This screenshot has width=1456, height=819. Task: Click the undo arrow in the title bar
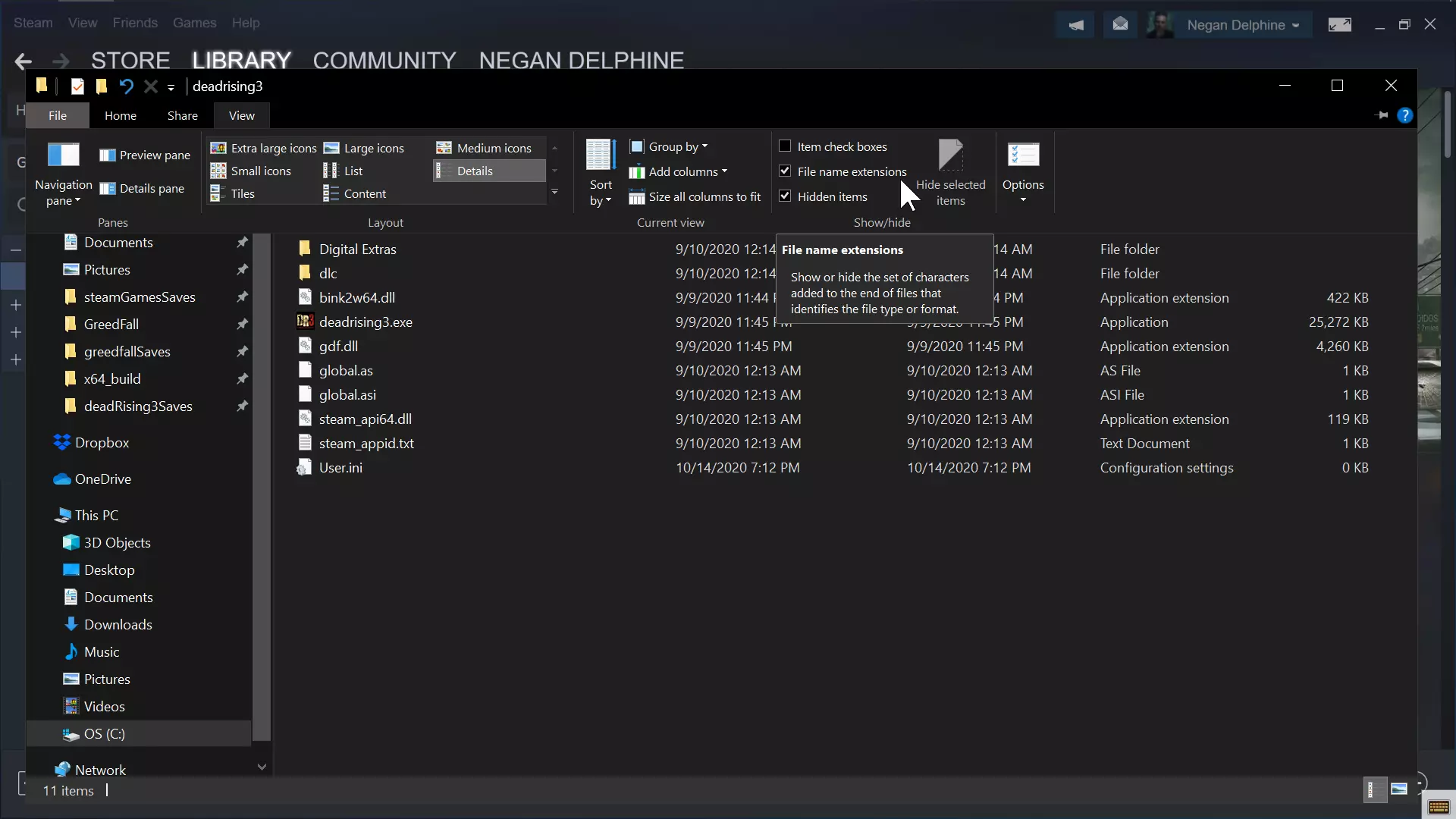click(x=126, y=86)
